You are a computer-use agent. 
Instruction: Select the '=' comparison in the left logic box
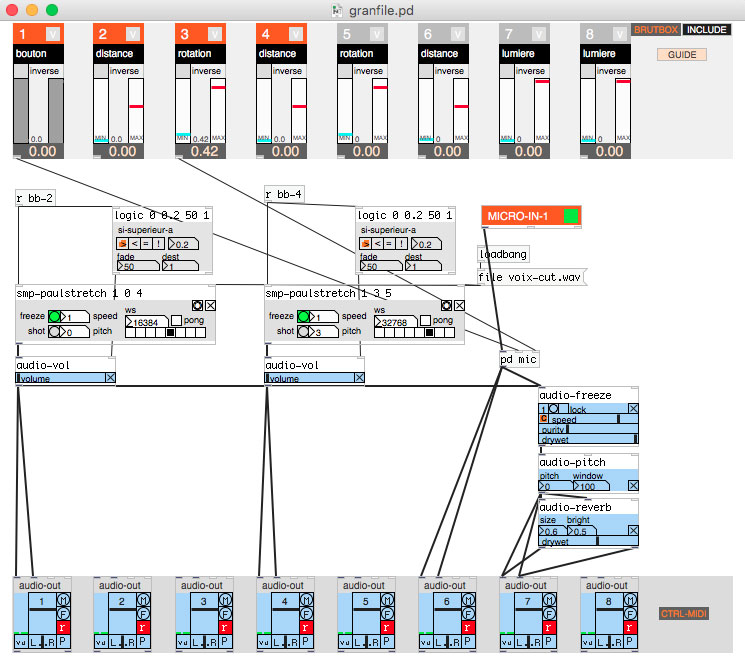click(146, 244)
